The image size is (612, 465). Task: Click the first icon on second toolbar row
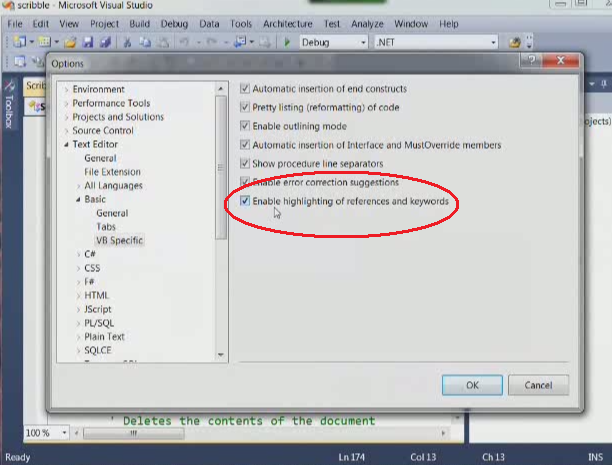tap(20, 61)
